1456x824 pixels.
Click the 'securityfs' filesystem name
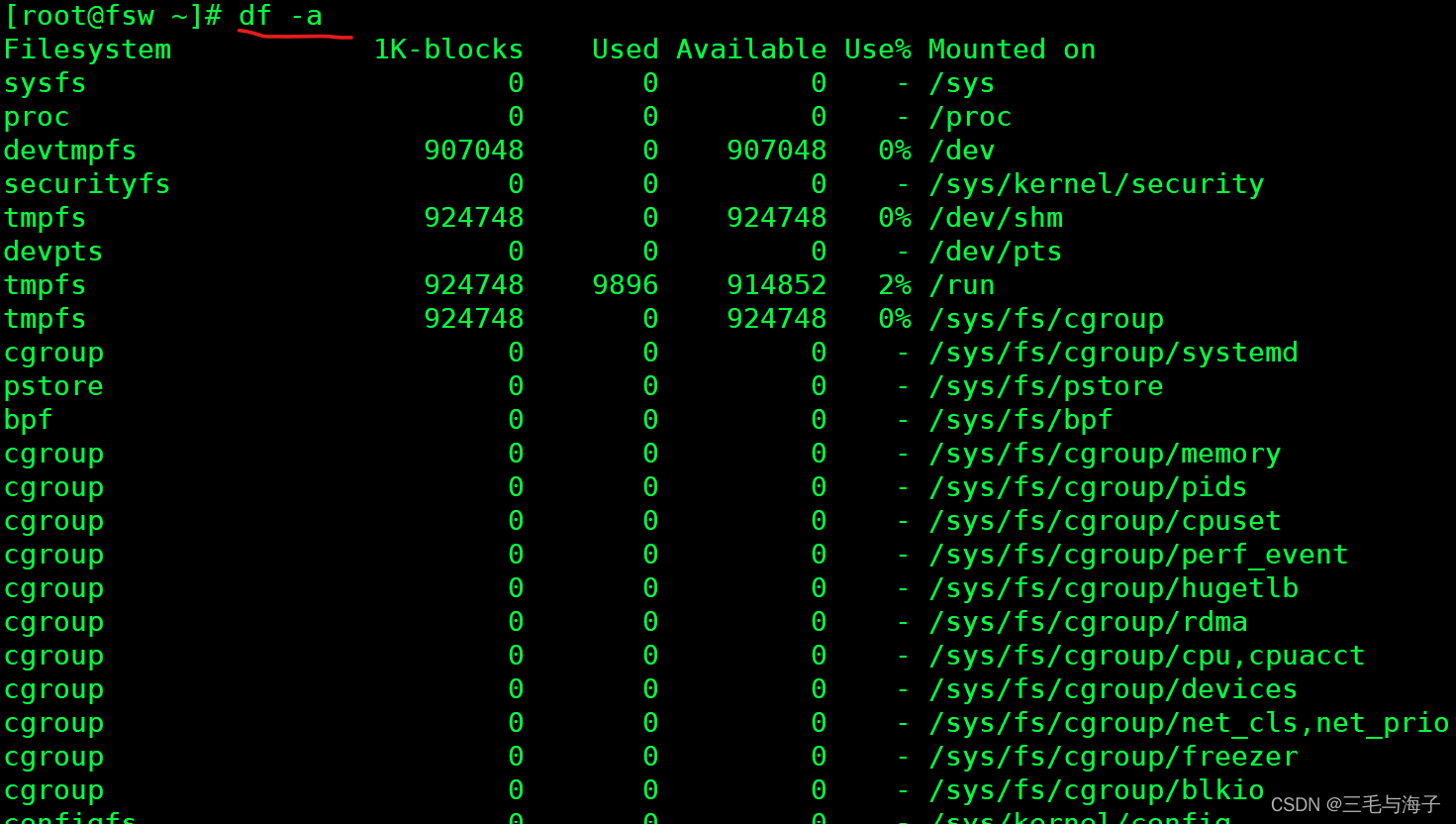pyautogui.click(x=87, y=184)
